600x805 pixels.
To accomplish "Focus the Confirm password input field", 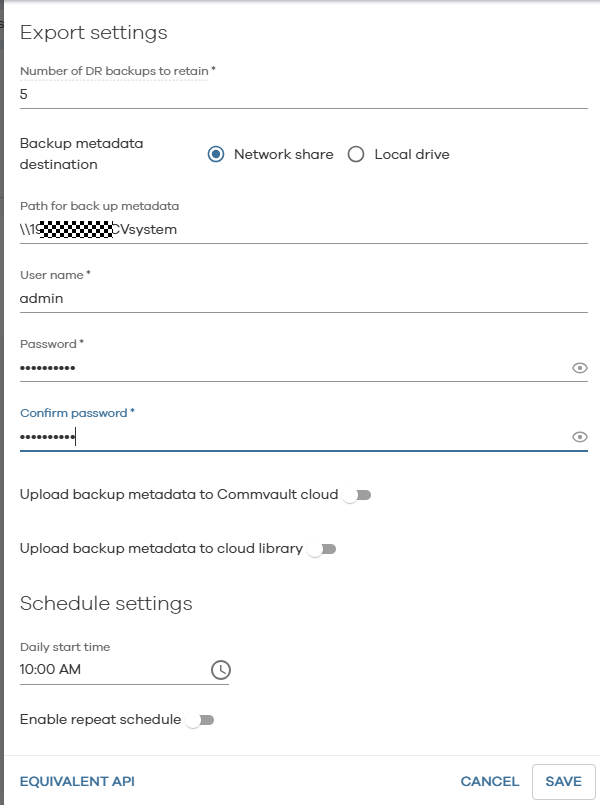I will [x=290, y=437].
